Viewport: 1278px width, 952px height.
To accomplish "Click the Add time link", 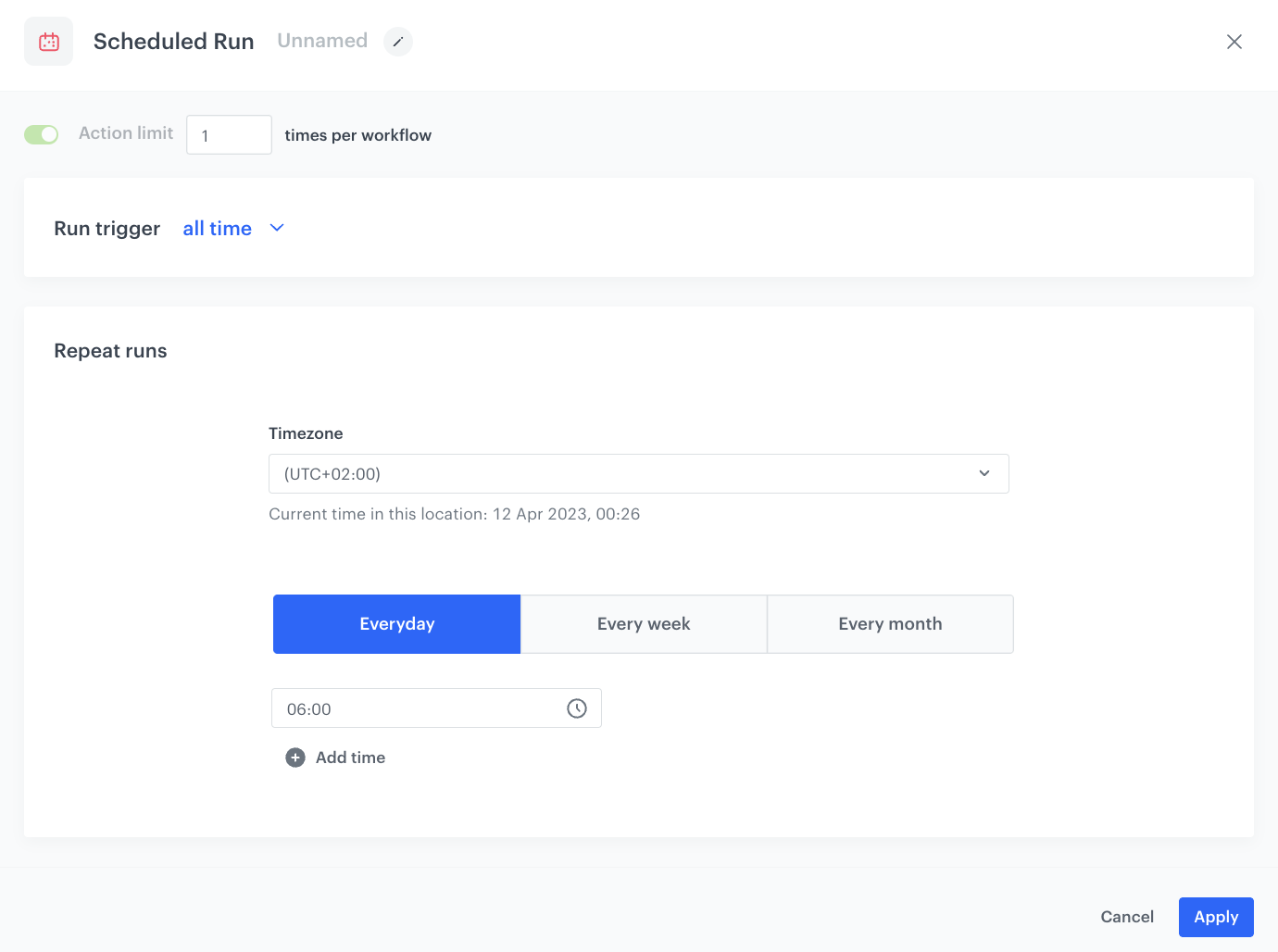I will pyautogui.click(x=350, y=758).
